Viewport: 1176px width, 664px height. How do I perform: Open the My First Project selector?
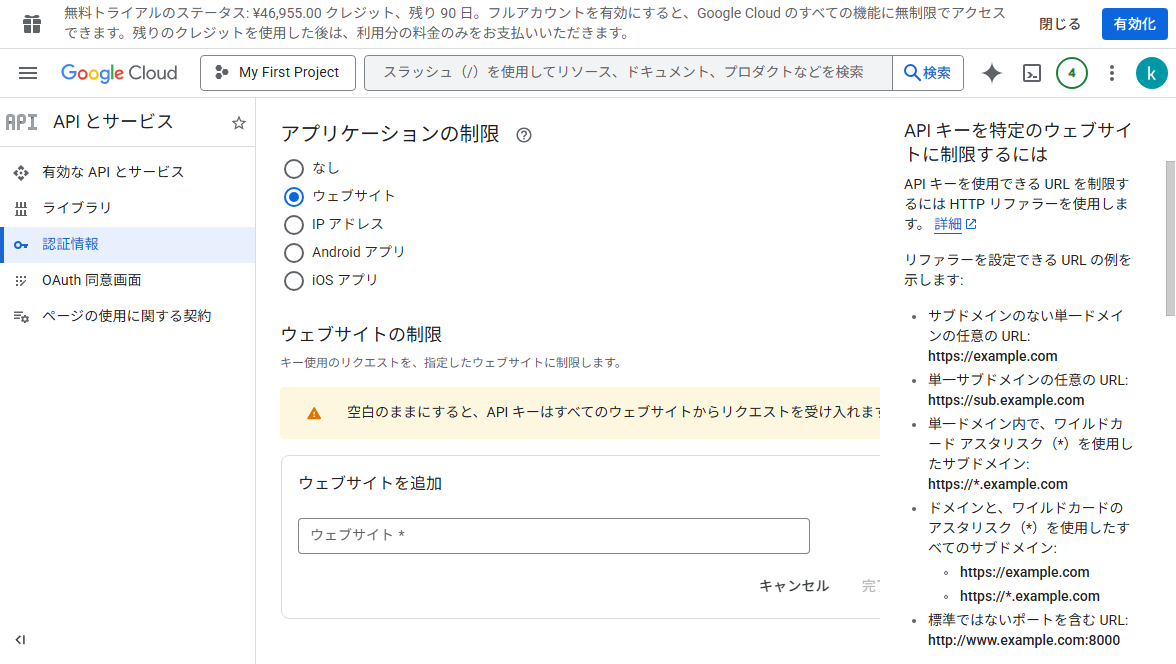[x=277, y=73]
